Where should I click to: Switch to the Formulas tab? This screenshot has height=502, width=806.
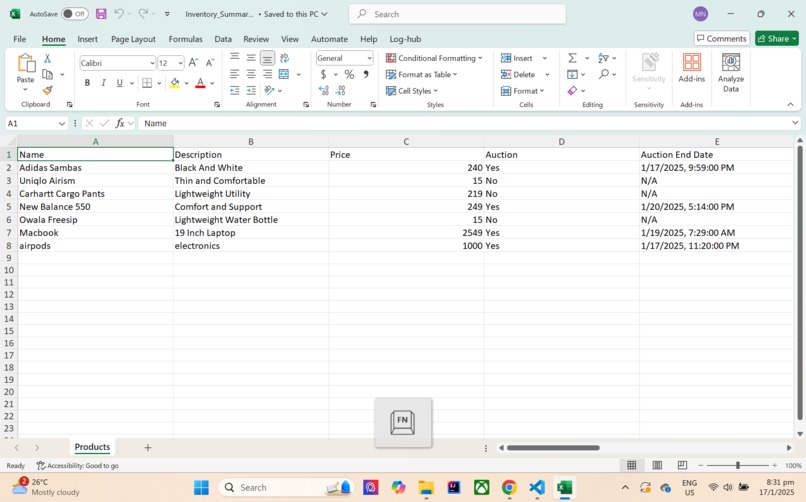[x=186, y=39]
